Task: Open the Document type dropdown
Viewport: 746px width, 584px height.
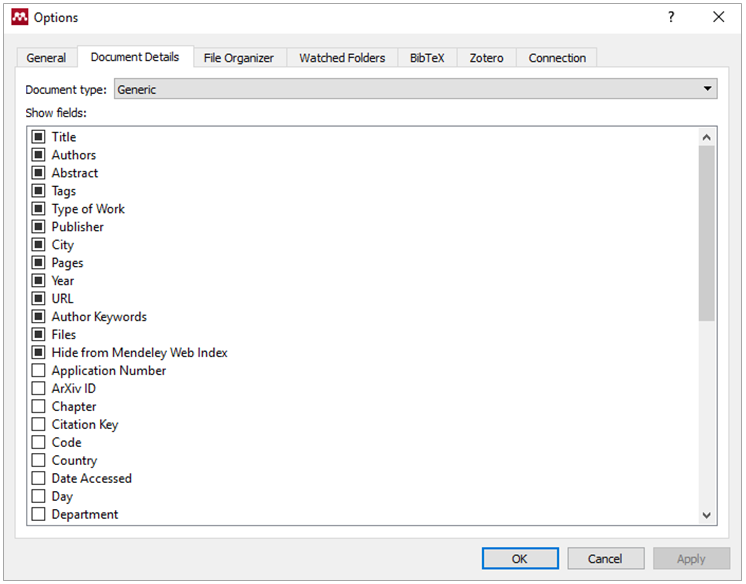Action: [x=415, y=89]
